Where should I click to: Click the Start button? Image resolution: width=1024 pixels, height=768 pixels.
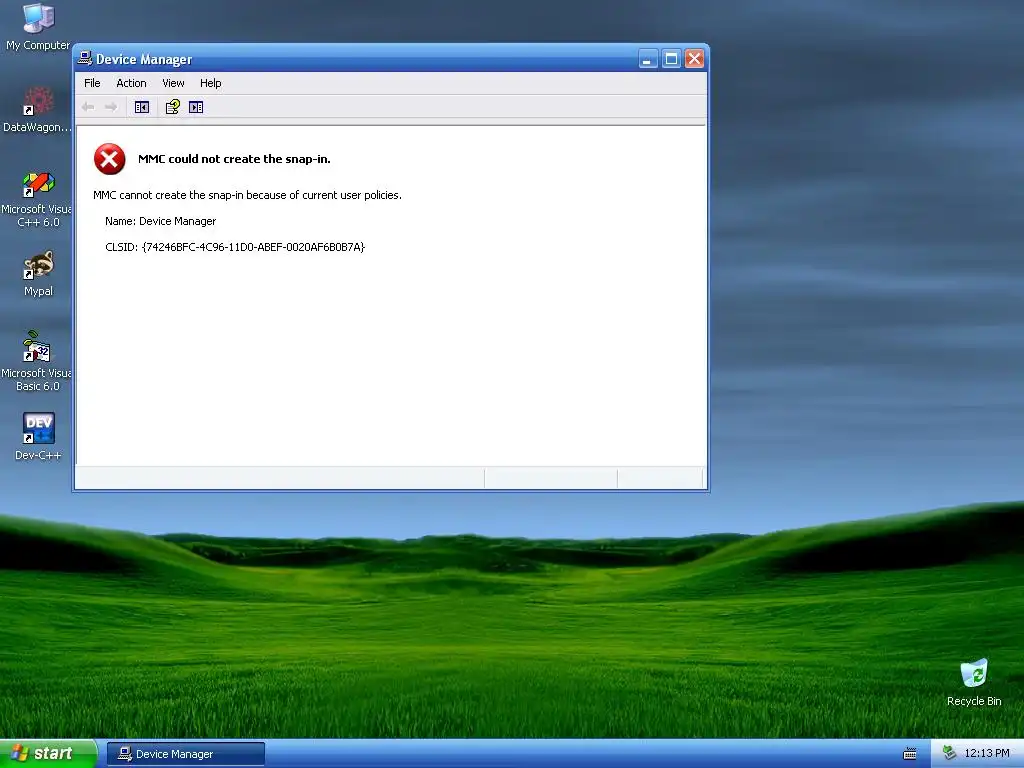48,754
